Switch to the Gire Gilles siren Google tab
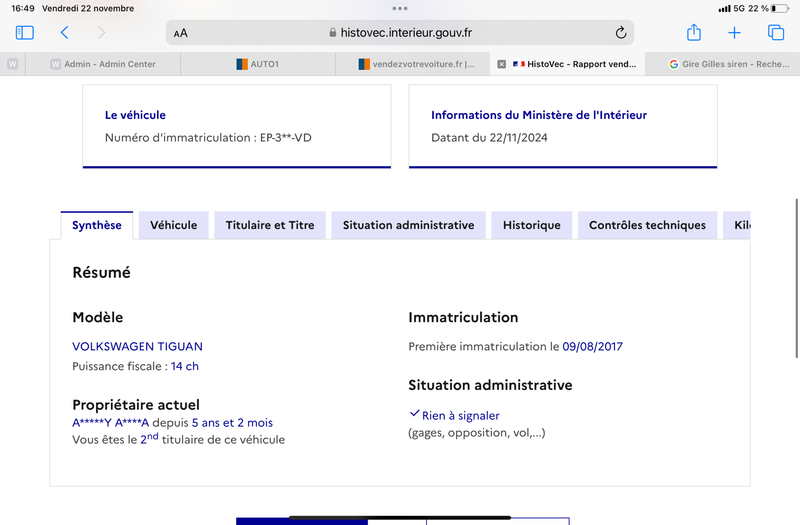 pyautogui.click(x=722, y=64)
